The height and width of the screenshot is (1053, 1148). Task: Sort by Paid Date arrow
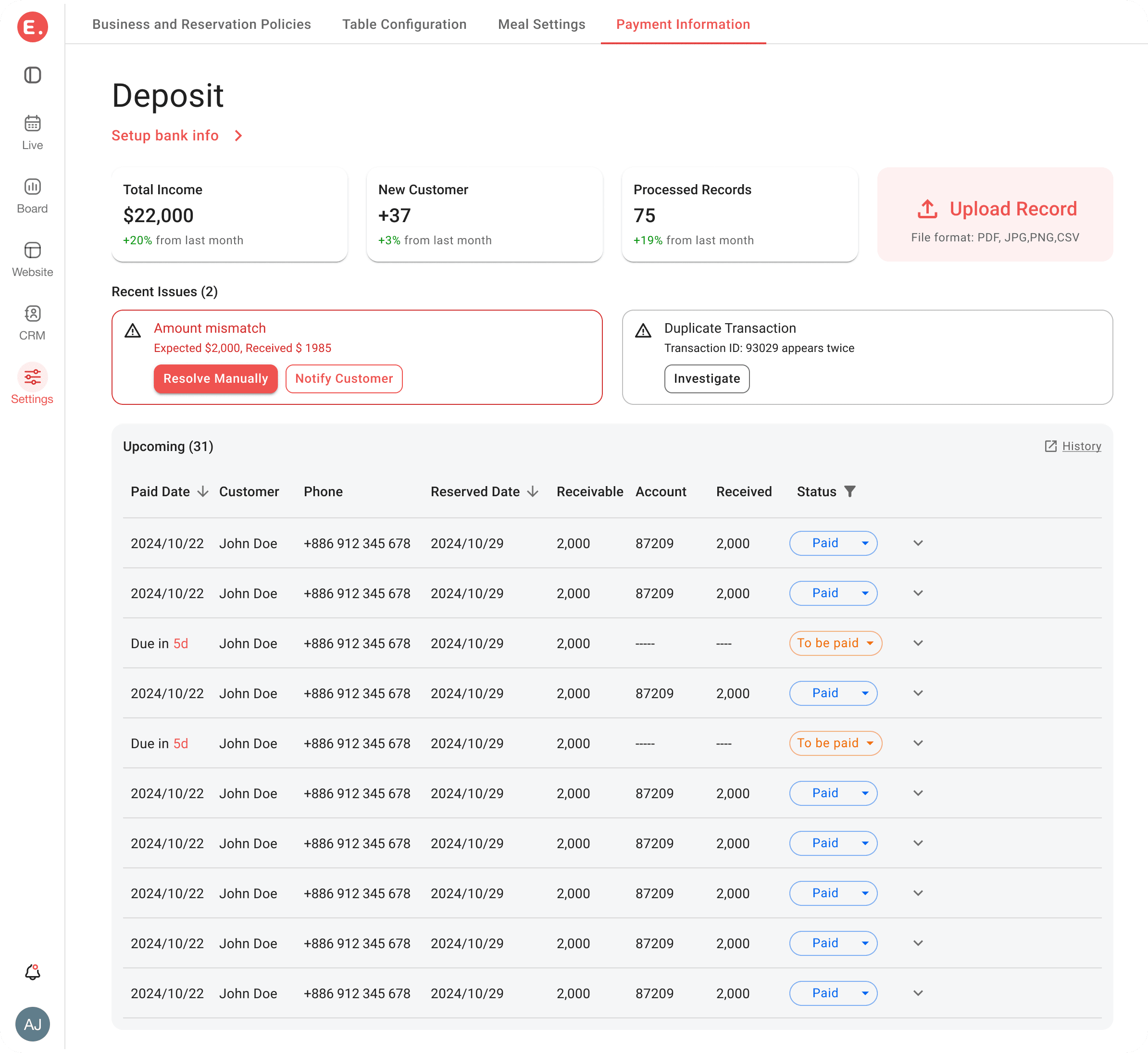pyautogui.click(x=203, y=492)
